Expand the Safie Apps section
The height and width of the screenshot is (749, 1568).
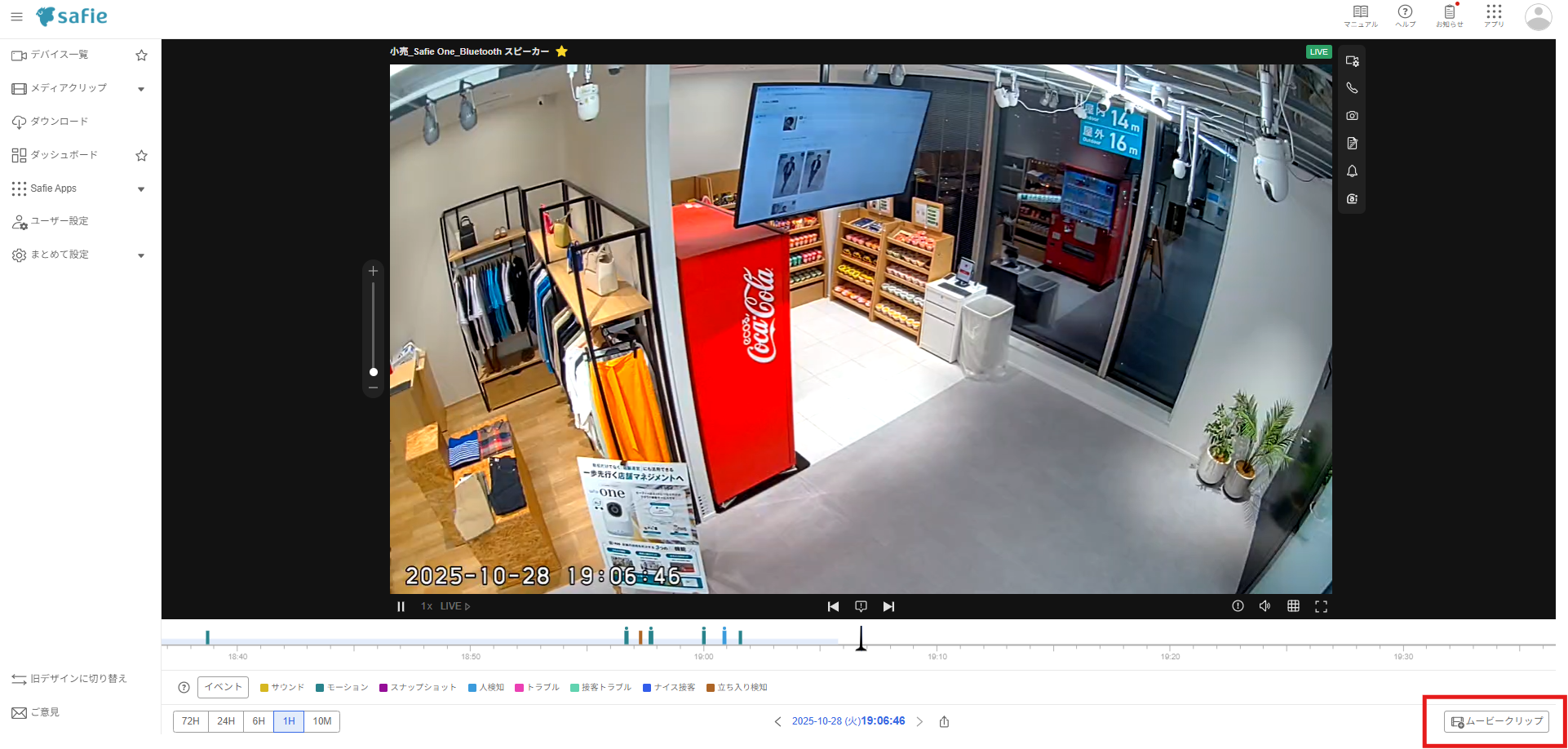140,188
